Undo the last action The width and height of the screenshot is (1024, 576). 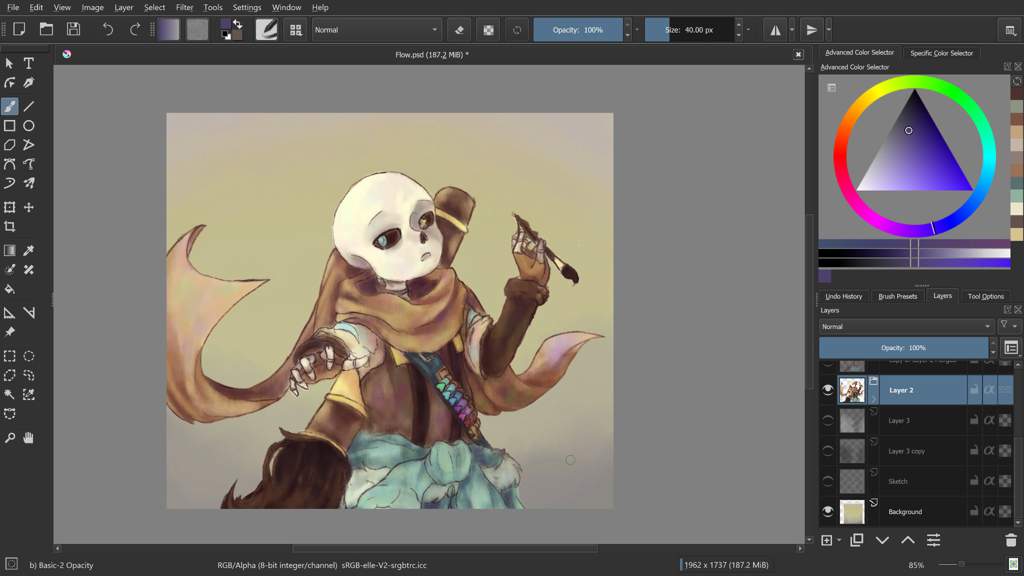pyautogui.click(x=108, y=29)
